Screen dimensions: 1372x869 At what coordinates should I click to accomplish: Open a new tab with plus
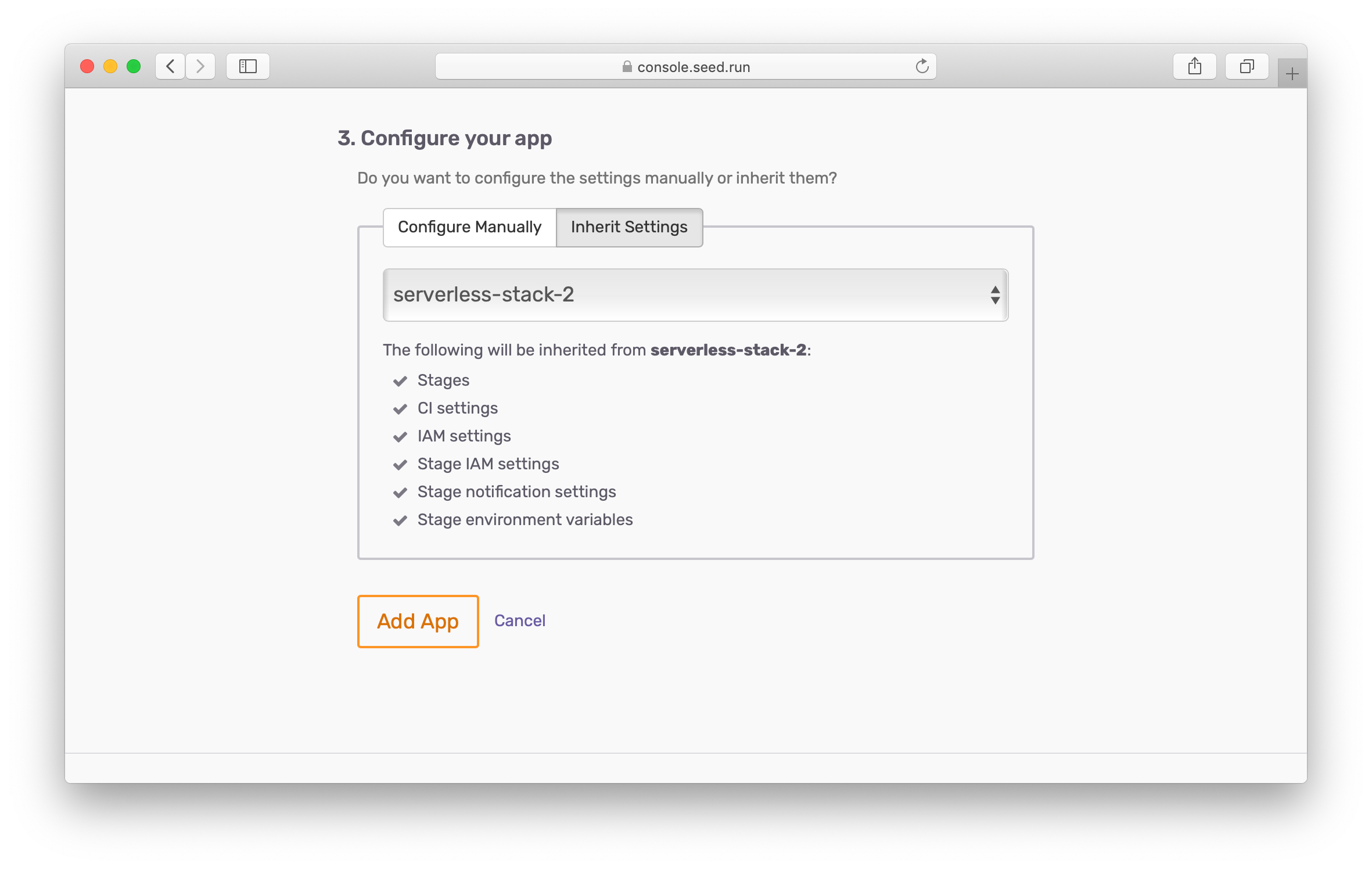point(1292,74)
